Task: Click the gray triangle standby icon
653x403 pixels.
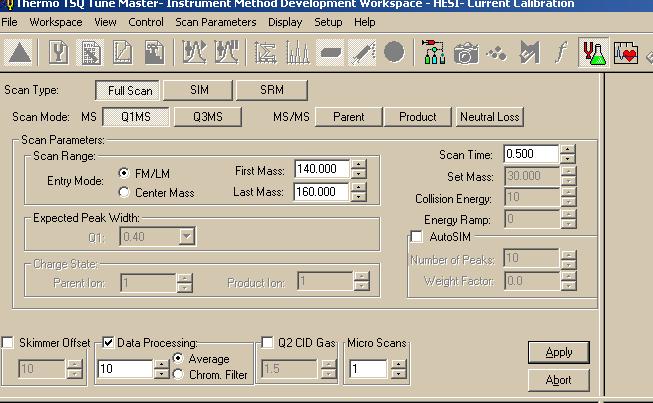Action: point(20,53)
